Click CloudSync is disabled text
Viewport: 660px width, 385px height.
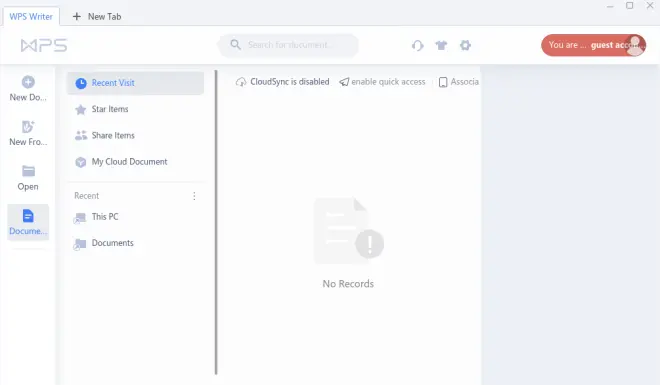click(x=290, y=82)
